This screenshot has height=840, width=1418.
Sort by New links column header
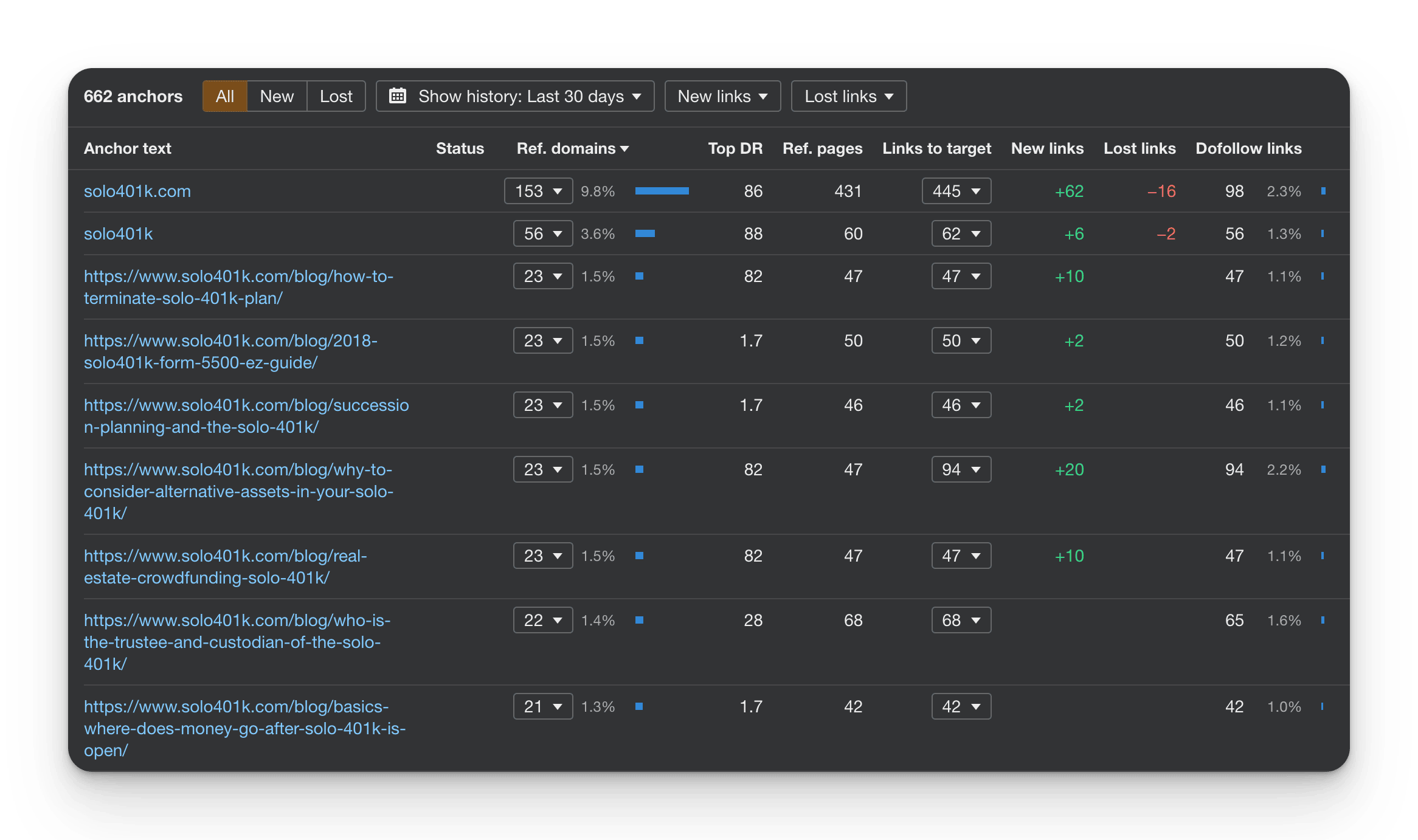1048,148
